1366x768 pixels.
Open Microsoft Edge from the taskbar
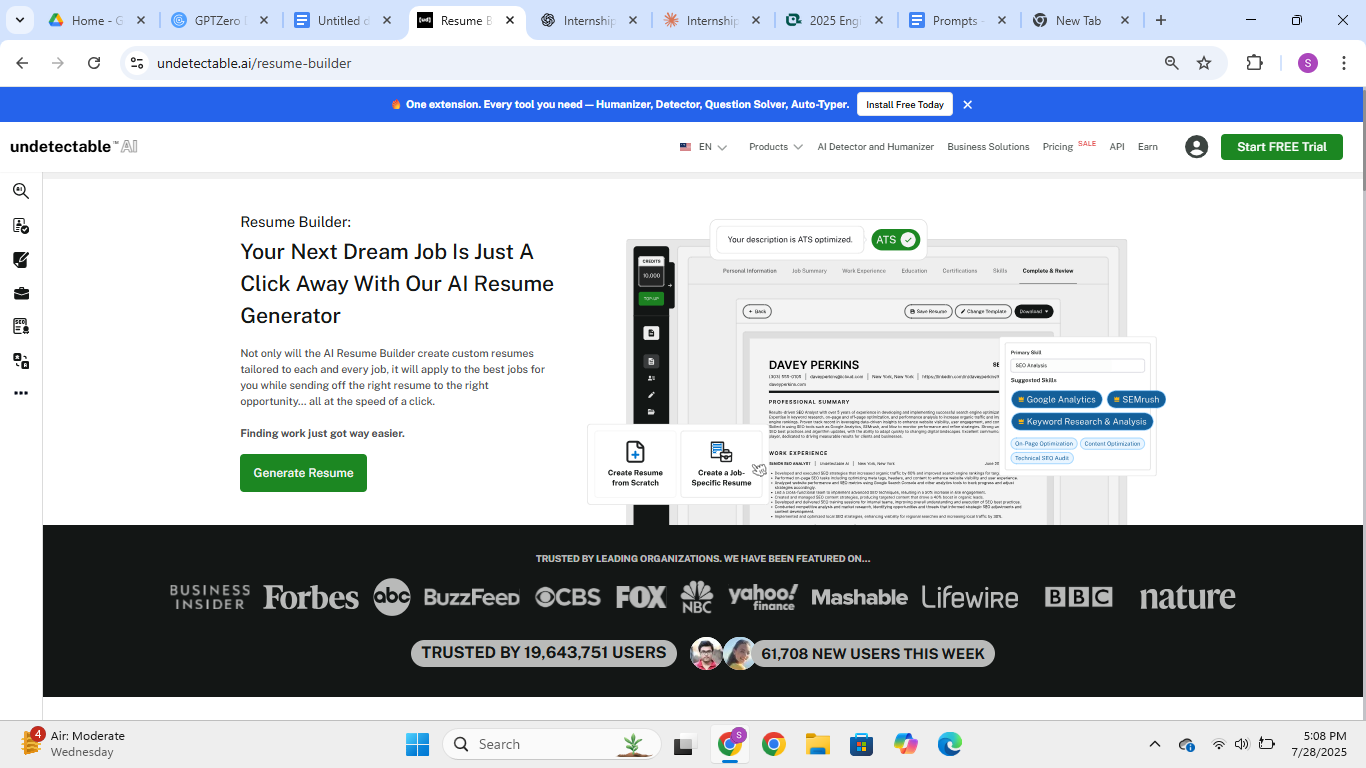click(949, 744)
